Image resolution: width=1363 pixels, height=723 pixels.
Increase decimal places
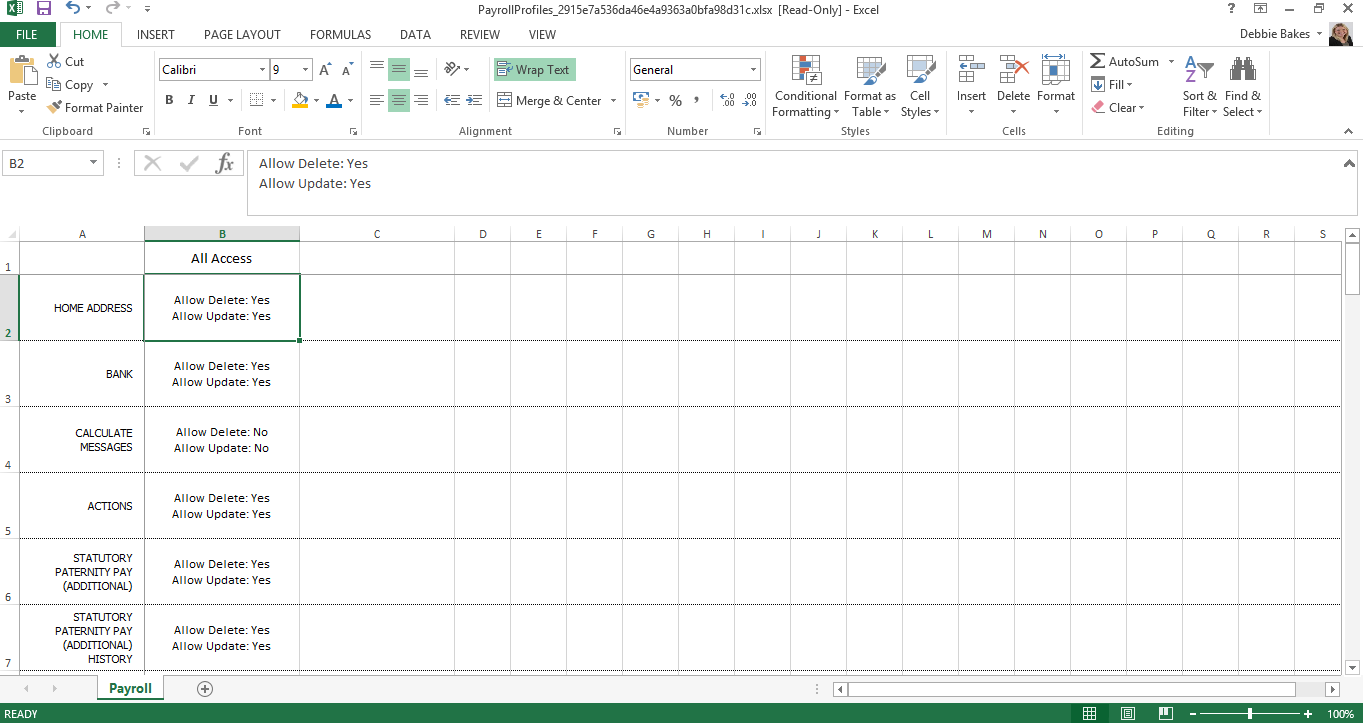727,100
